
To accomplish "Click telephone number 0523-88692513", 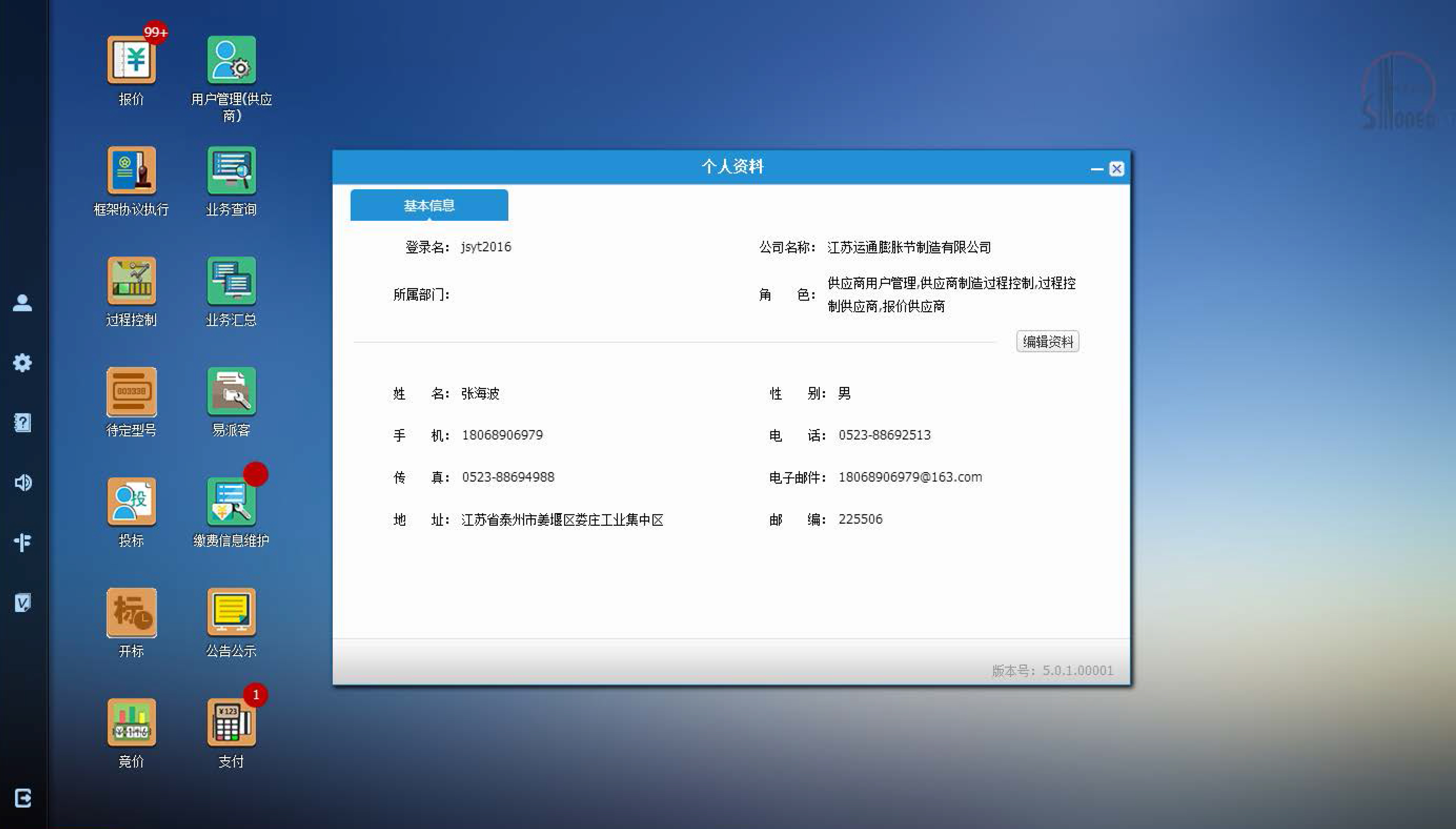I will click(884, 435).
